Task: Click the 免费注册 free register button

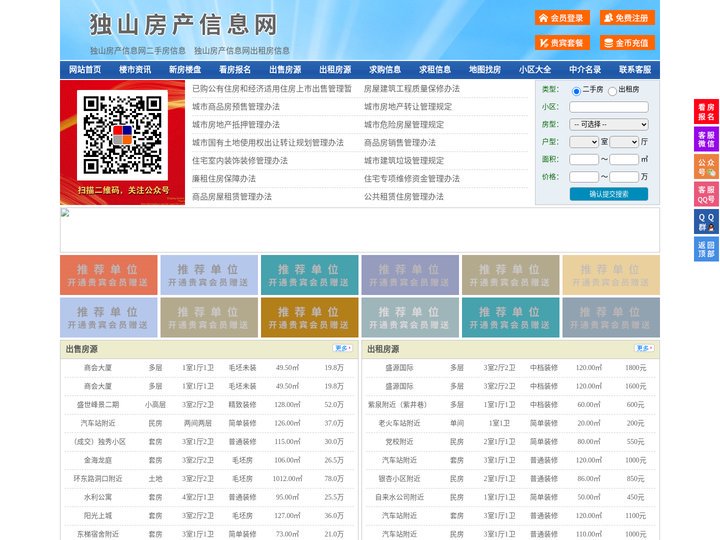Action: 627,18
